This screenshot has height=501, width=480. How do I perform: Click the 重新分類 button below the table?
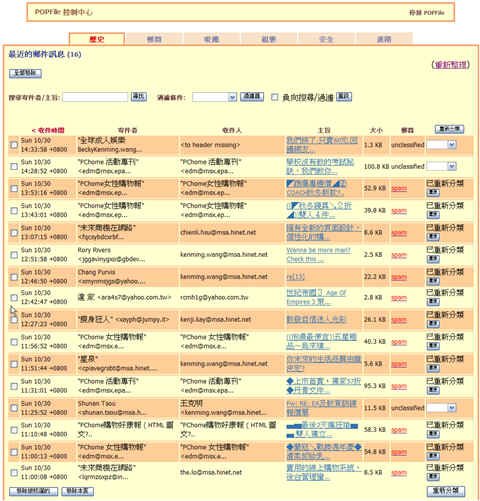coord(446,491)
